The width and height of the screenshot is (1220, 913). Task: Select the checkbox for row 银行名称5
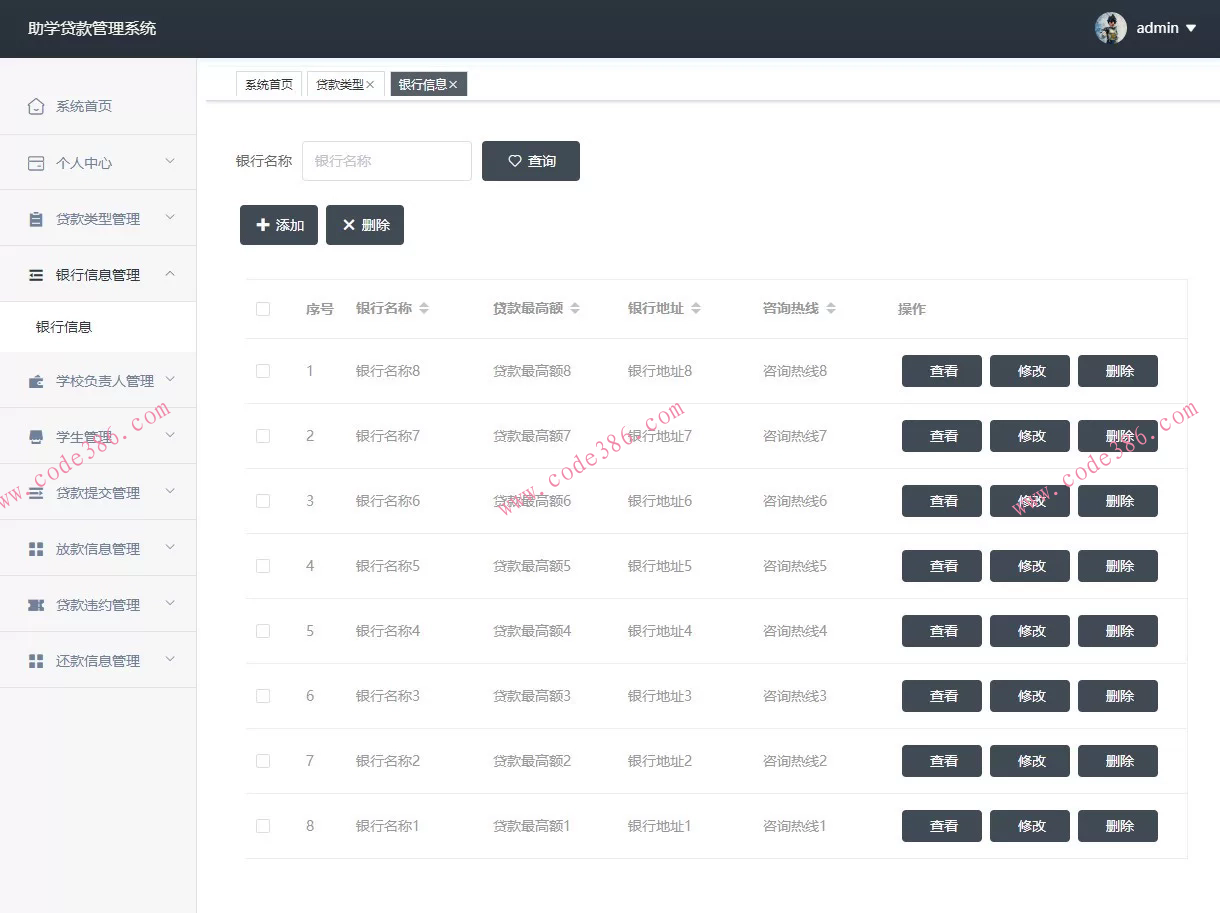(x=263, y=566)
